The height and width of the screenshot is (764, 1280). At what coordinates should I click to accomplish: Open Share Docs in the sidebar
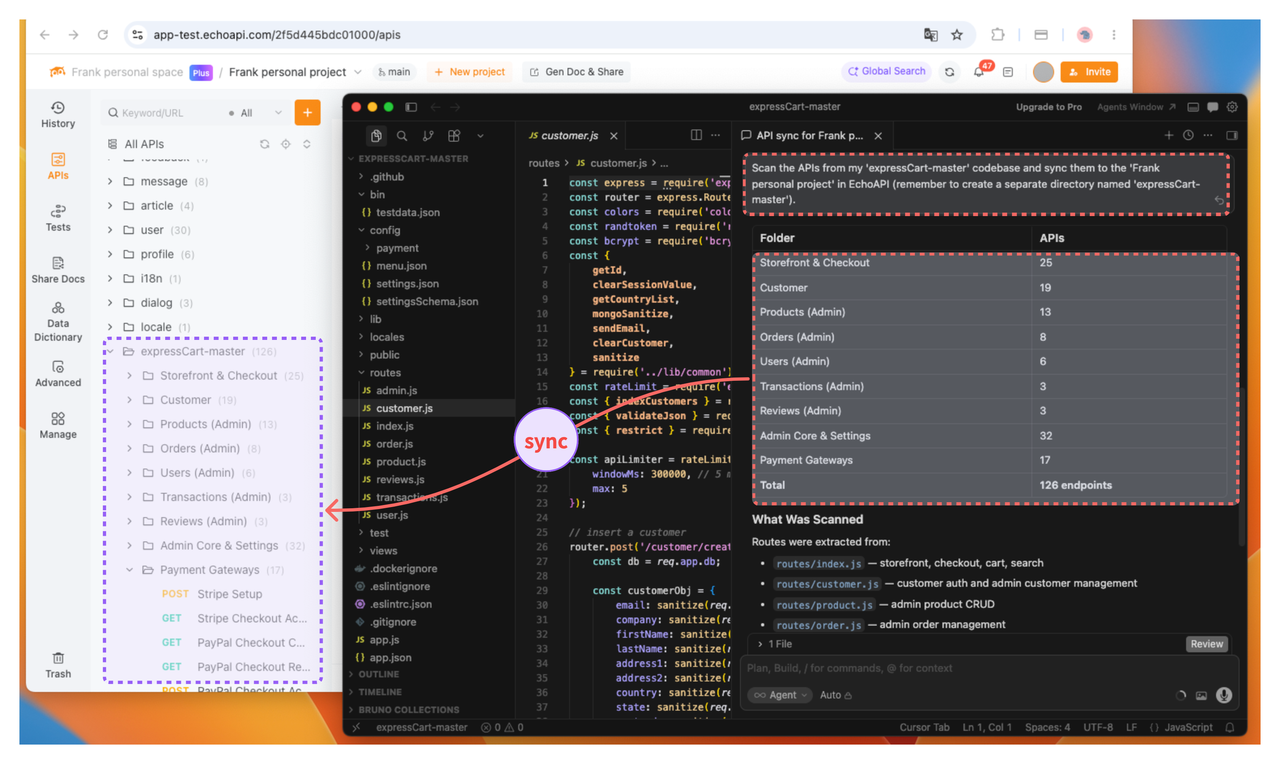point(58,270)
